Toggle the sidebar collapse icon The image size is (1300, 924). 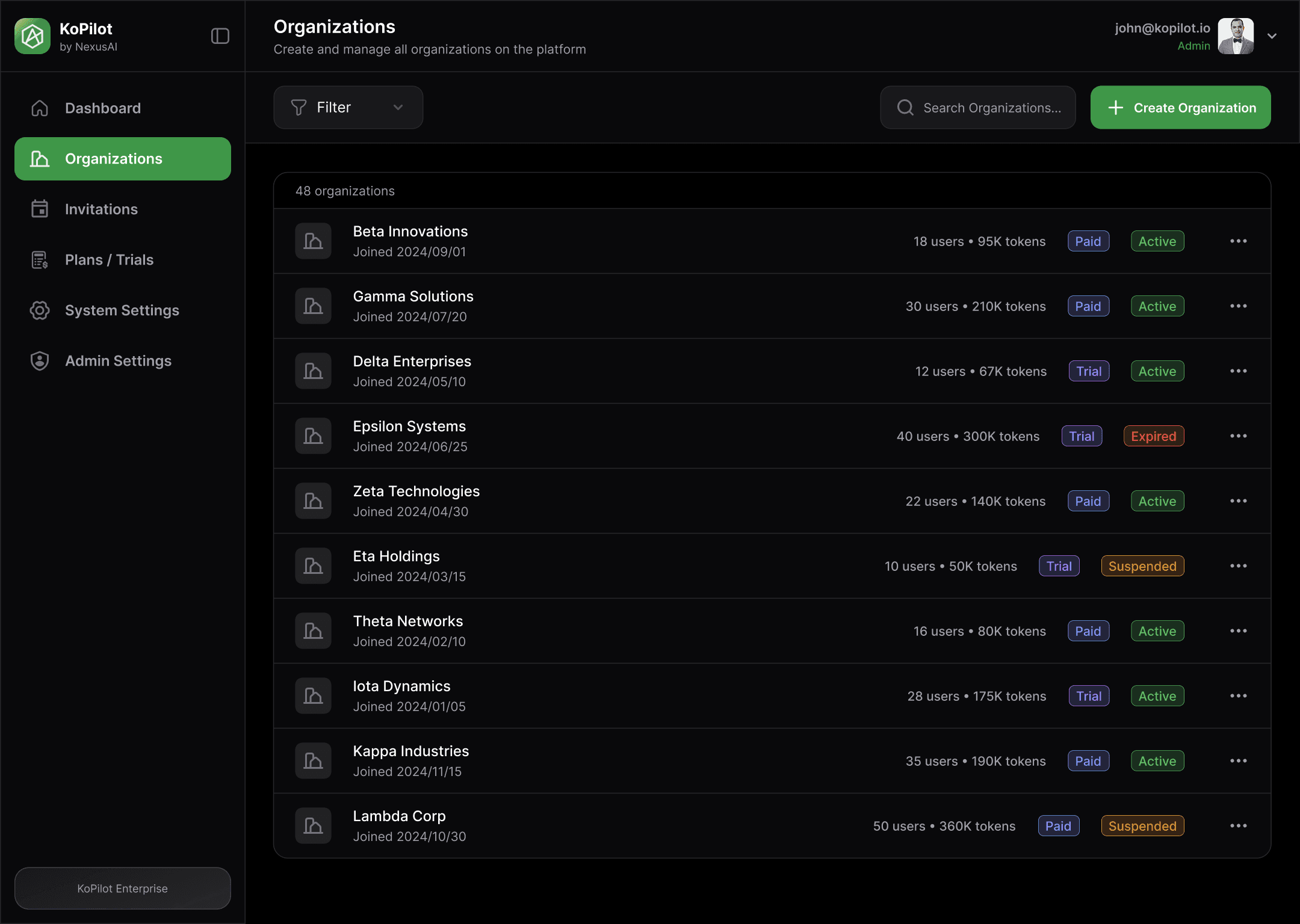coord(220,36)
